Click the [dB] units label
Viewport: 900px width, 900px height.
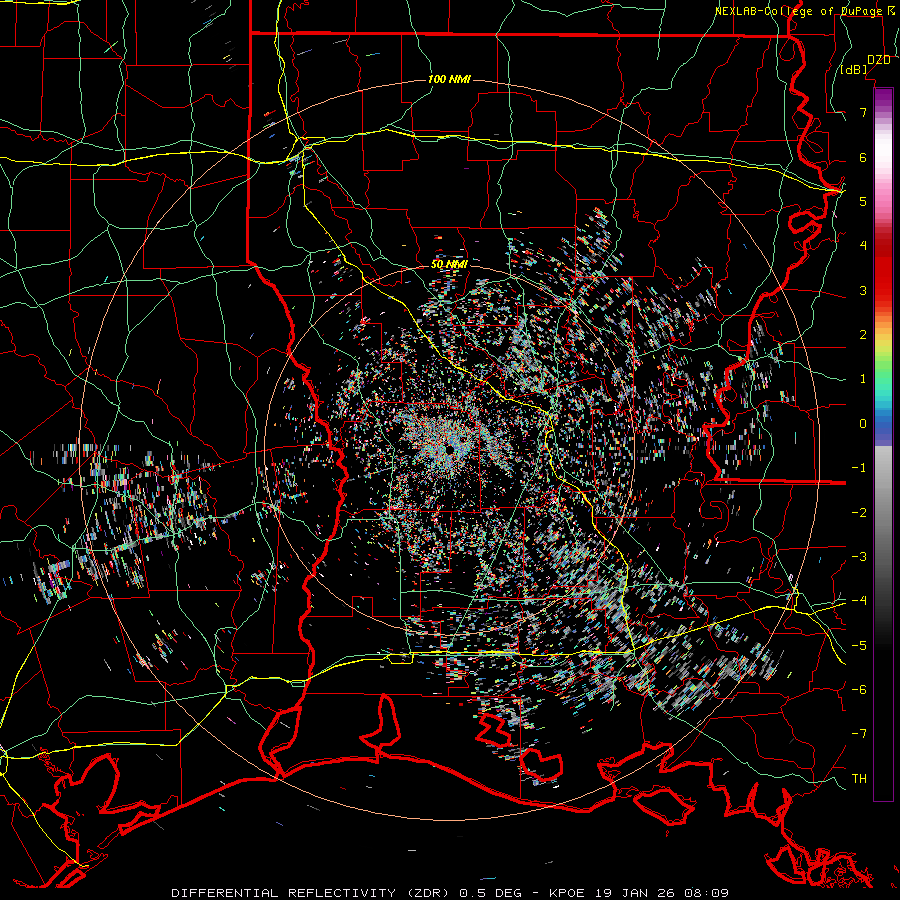[854, 70]
